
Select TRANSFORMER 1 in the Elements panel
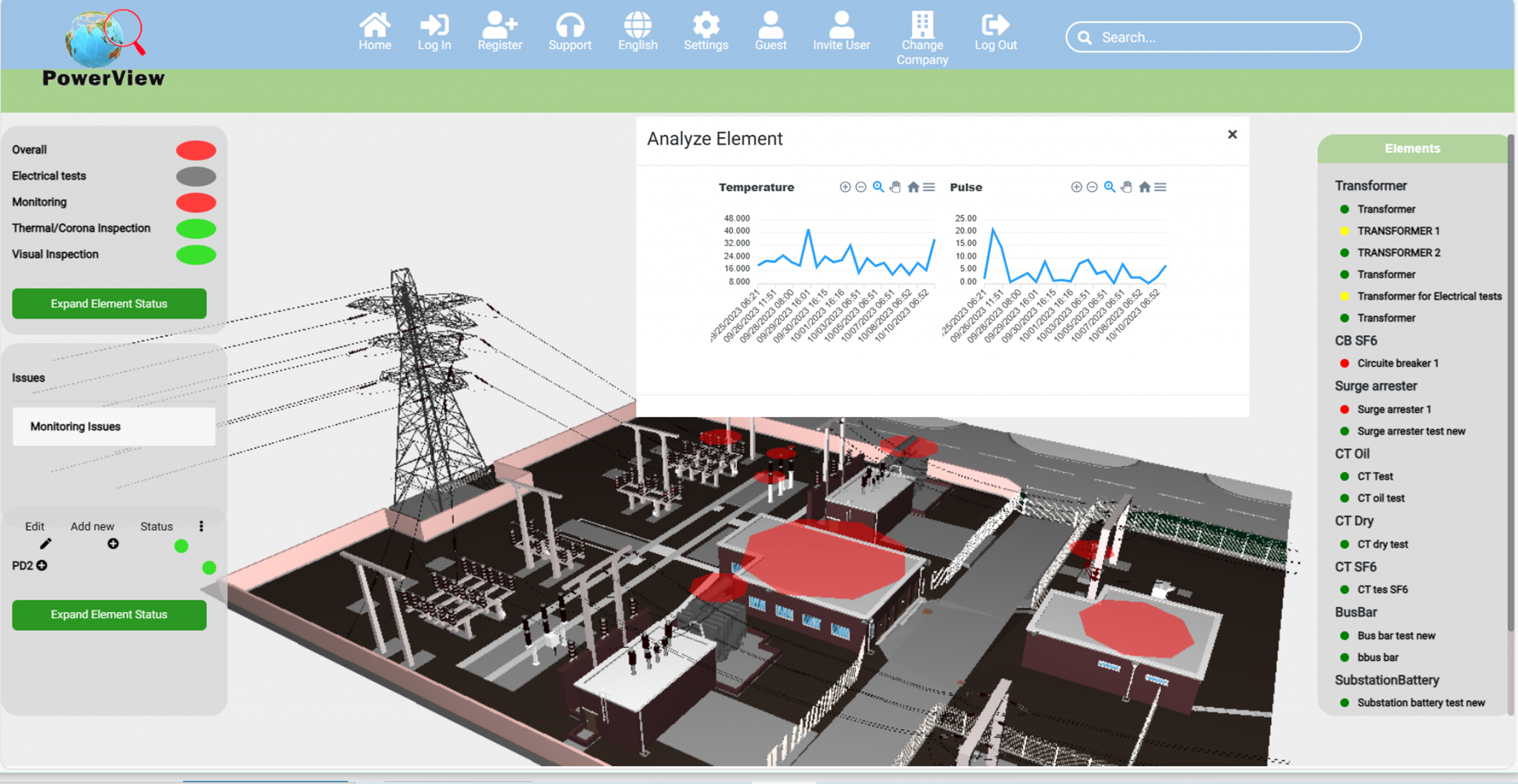pos(1398,230)
